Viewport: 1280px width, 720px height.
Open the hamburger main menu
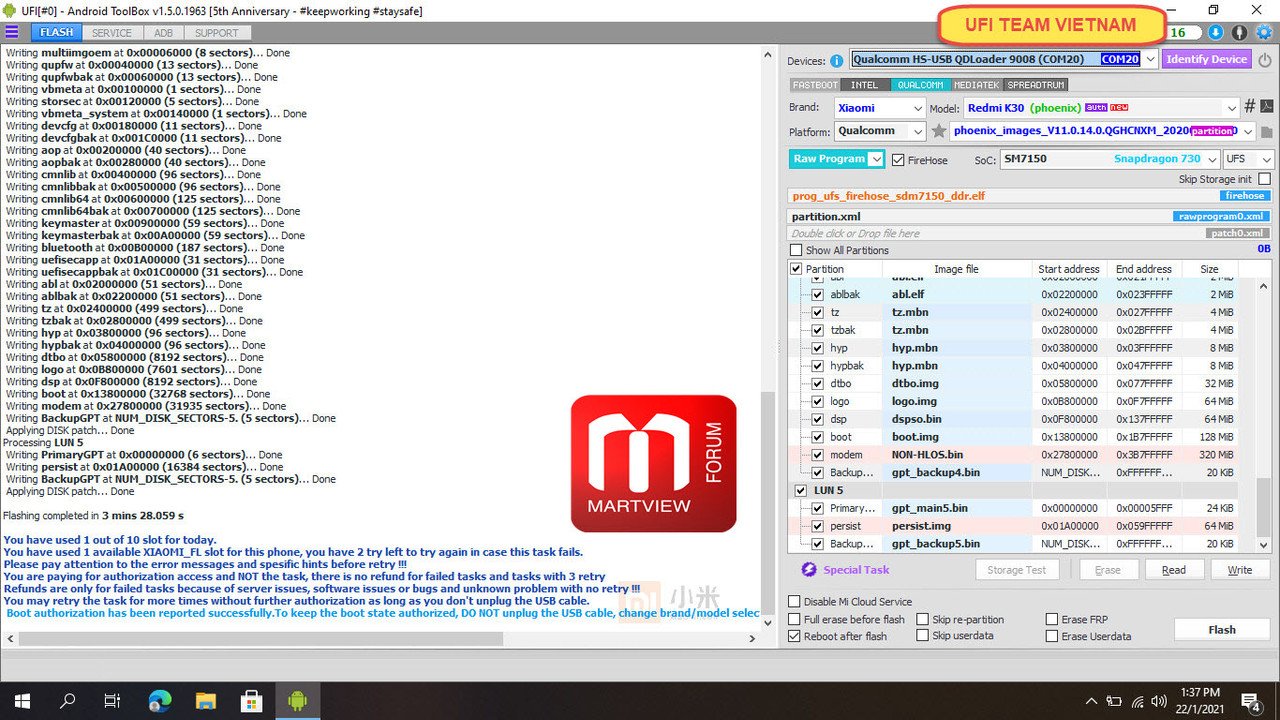pos(11,32)
